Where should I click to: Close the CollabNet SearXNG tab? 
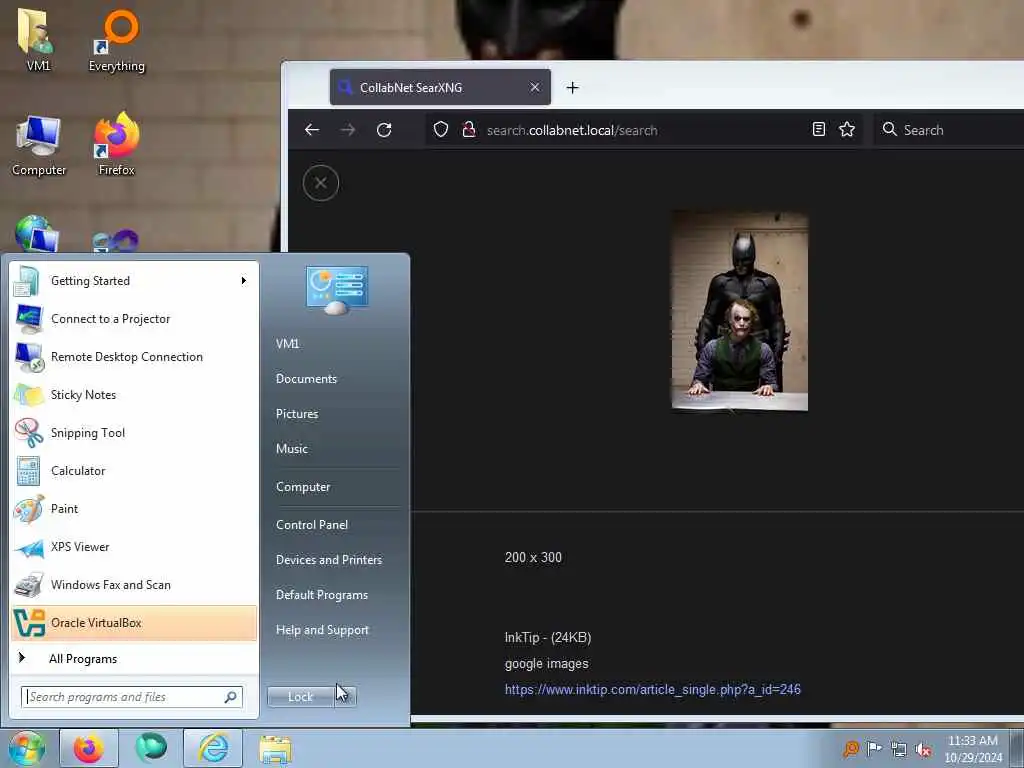[535, 87]
